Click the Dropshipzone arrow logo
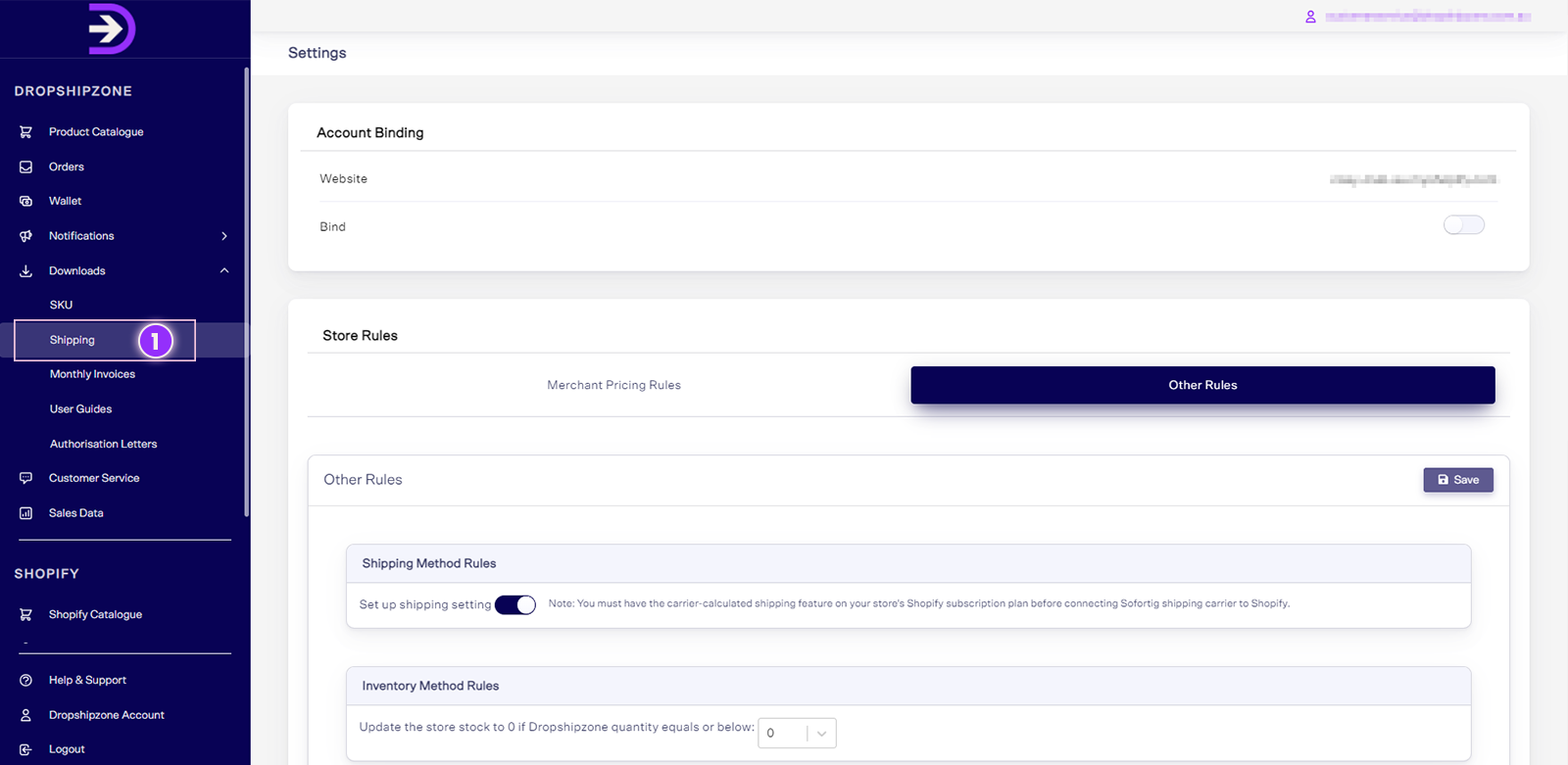 point(113,28)
